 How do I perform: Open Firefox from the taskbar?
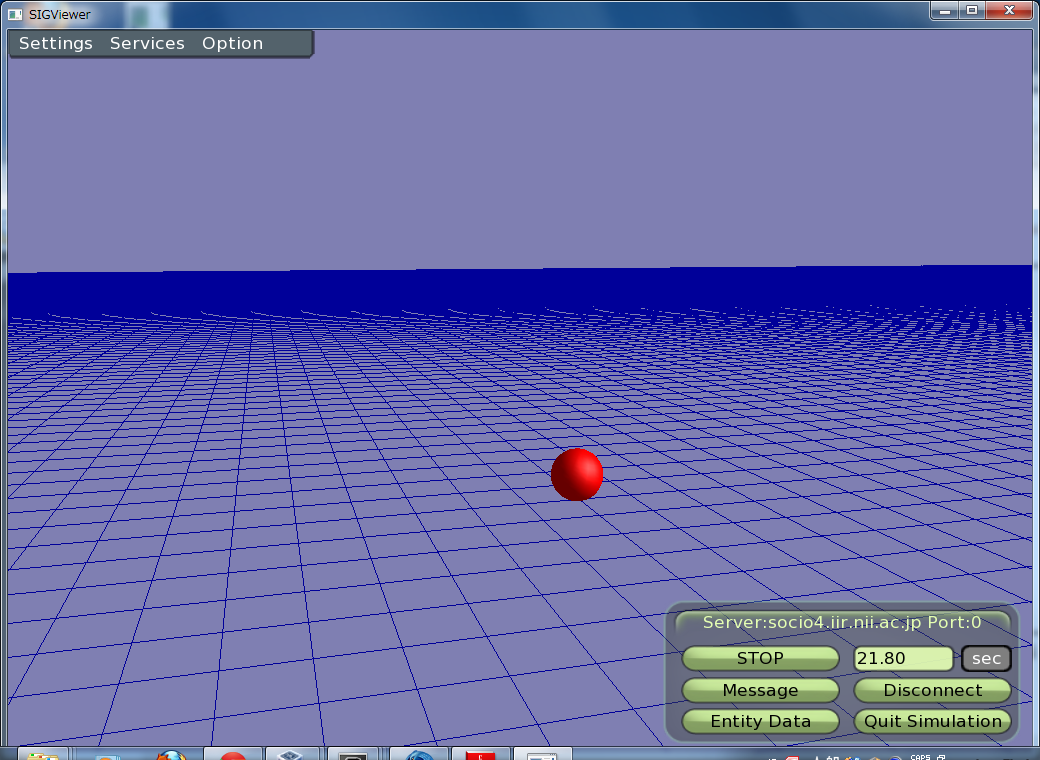pyautogui.click(x=170, y=754)
